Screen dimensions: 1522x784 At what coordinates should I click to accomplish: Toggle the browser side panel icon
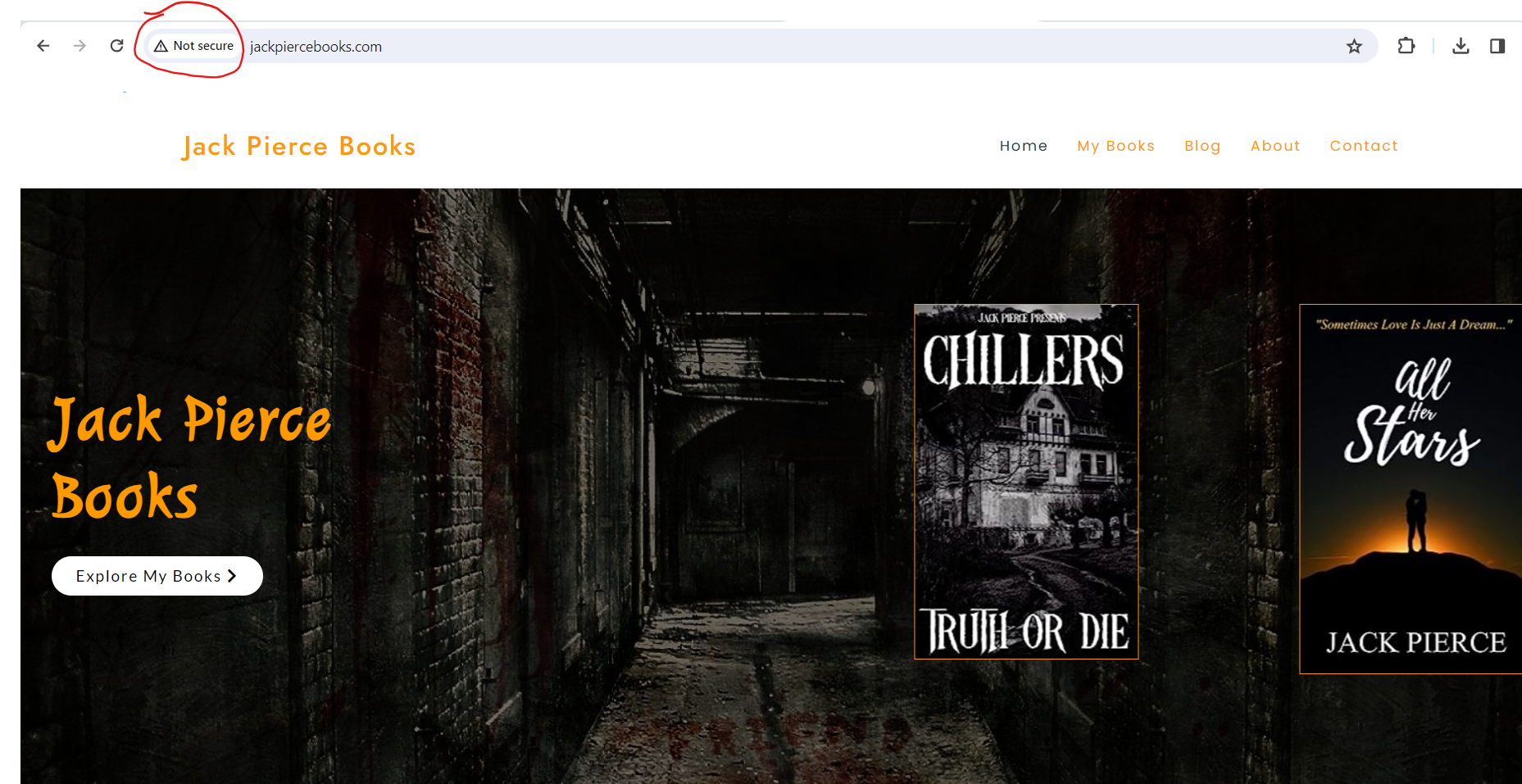pyautogui.click(x=1497, y=46)
